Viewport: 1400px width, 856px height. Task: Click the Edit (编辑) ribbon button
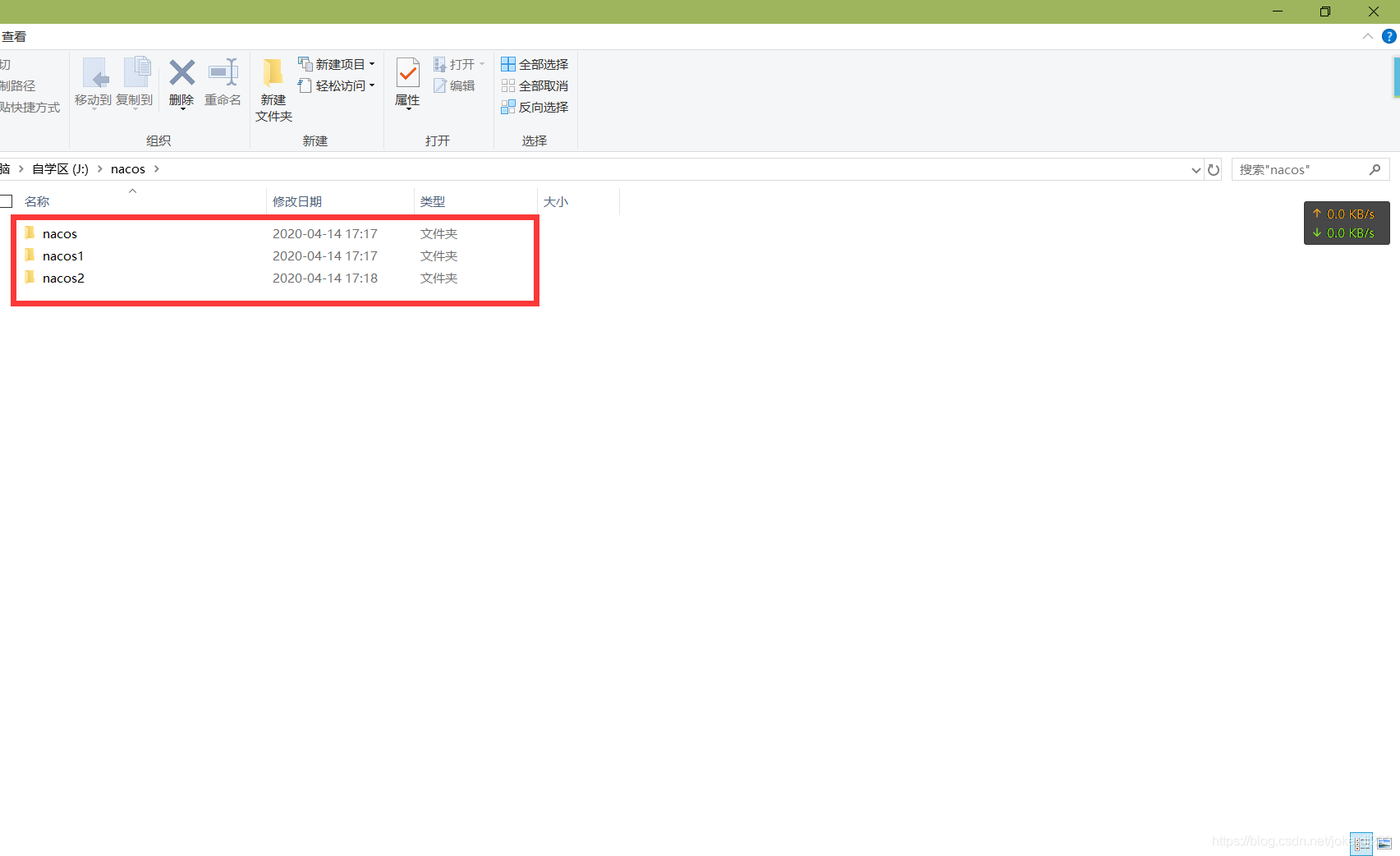coord(454,85)
